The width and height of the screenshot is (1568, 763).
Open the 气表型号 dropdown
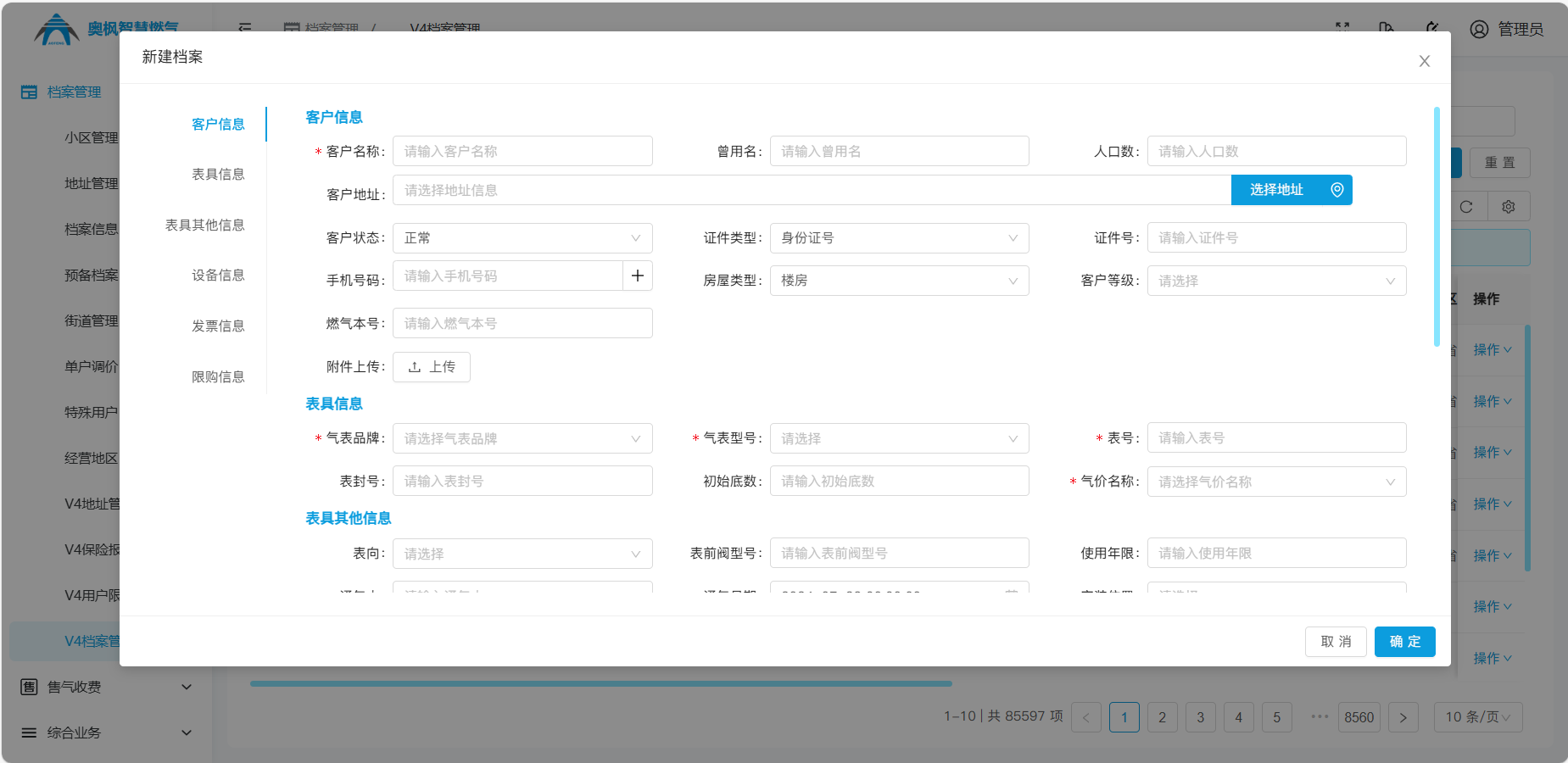[x=900, y=438]
